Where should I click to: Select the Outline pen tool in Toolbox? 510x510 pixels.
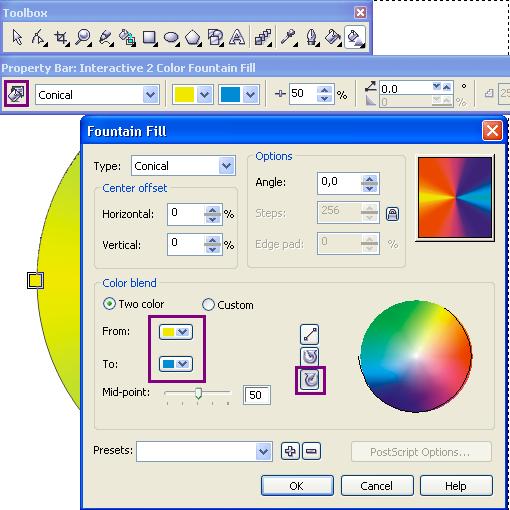[311, 37]
